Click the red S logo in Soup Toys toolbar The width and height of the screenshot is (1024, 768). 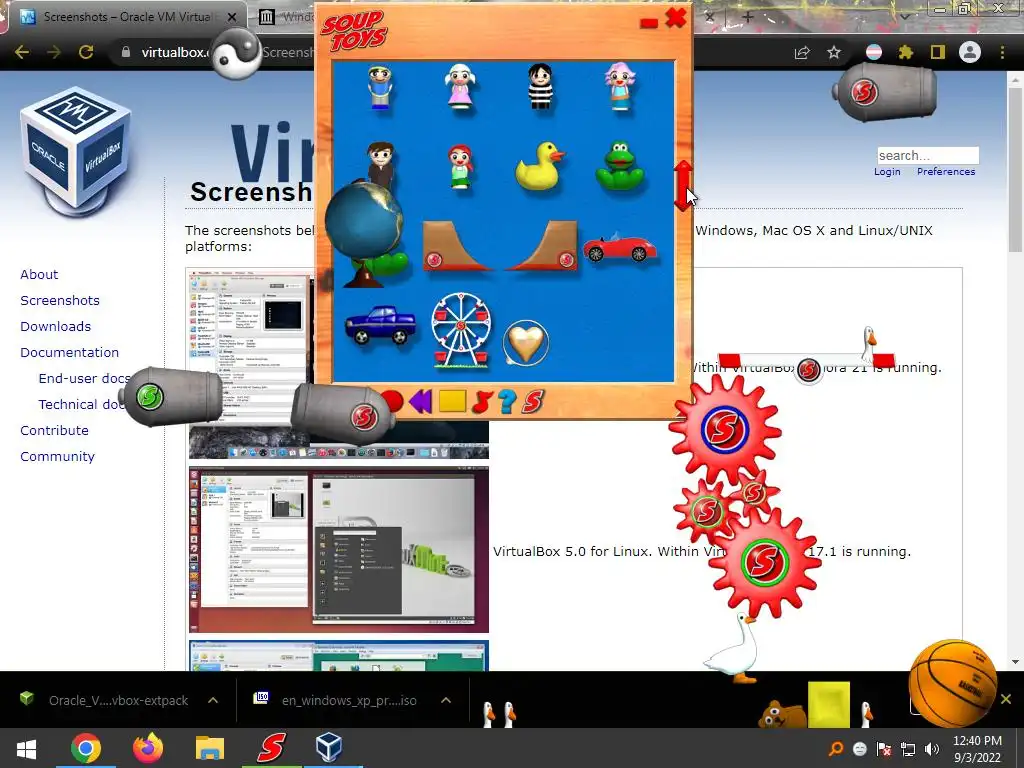pos(533,402)
